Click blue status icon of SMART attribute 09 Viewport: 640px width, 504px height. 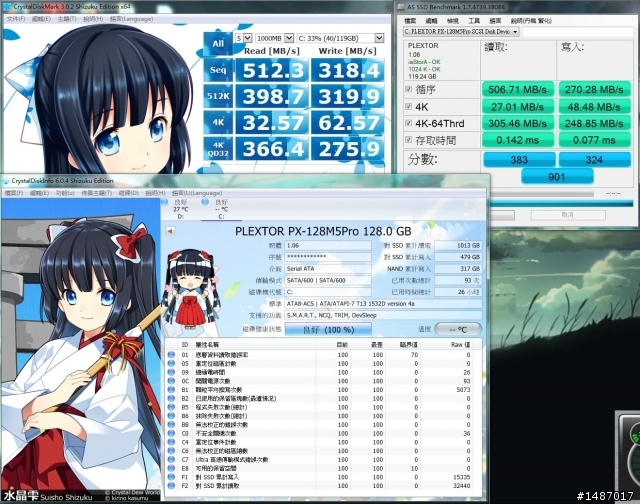click(x=171, y=372)
